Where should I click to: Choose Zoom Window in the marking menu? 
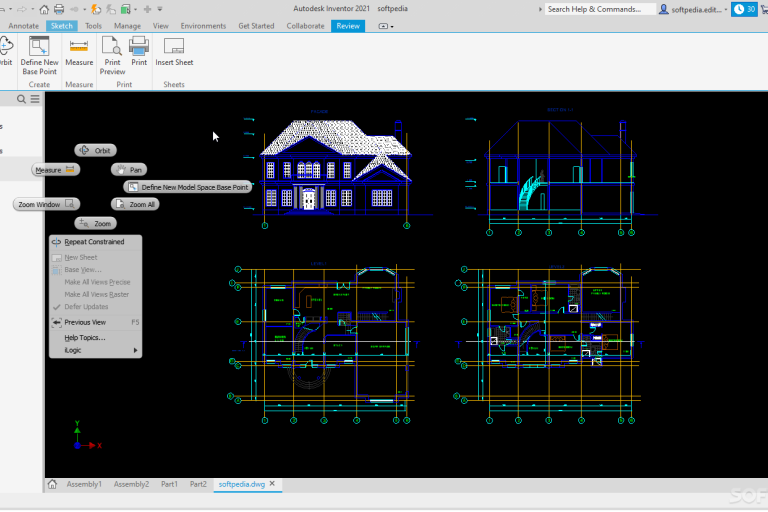pyautogui.click(x=46, y=204)
